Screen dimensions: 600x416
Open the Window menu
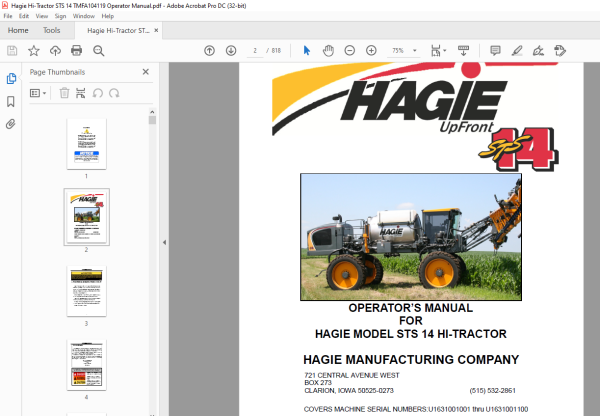tap(83, 16)
